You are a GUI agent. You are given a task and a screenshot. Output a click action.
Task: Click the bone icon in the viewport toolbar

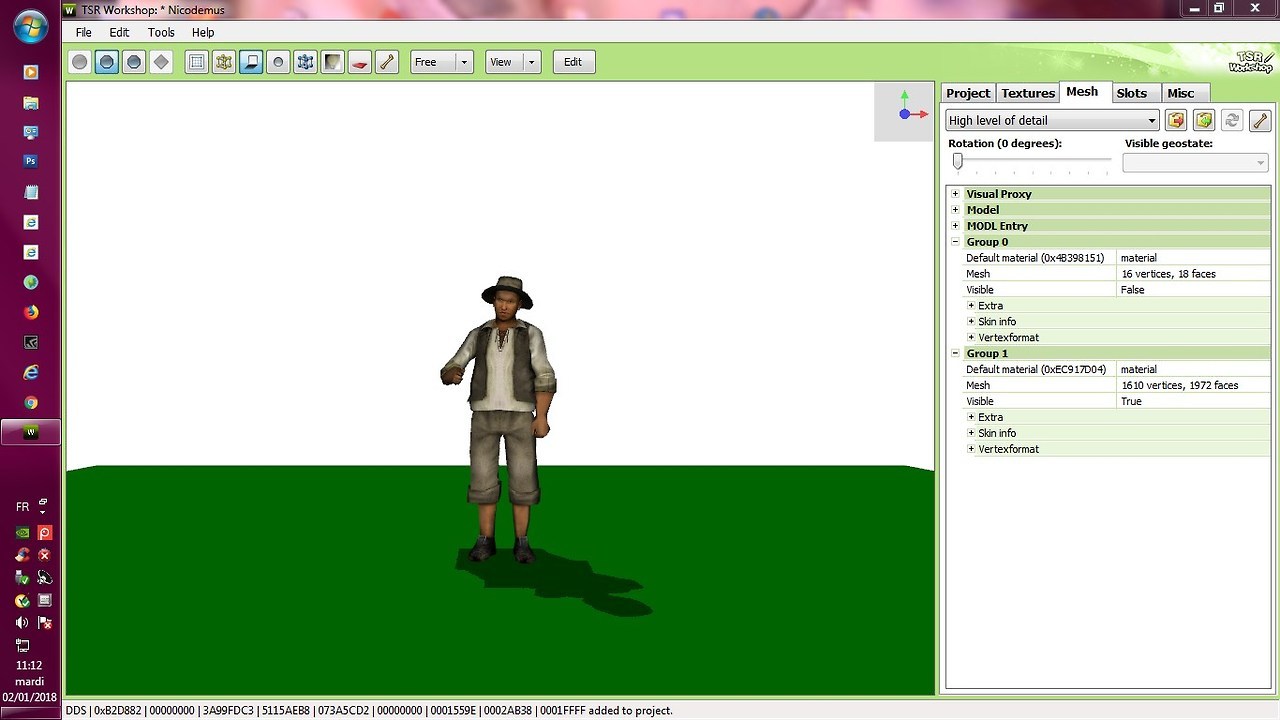pos(387,62)
